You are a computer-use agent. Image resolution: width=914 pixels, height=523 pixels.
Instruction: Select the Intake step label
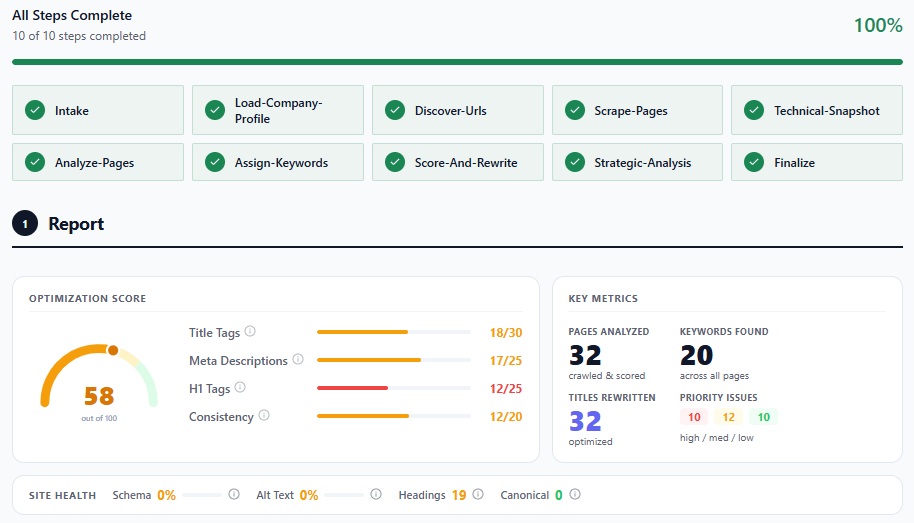click(72, 111)
